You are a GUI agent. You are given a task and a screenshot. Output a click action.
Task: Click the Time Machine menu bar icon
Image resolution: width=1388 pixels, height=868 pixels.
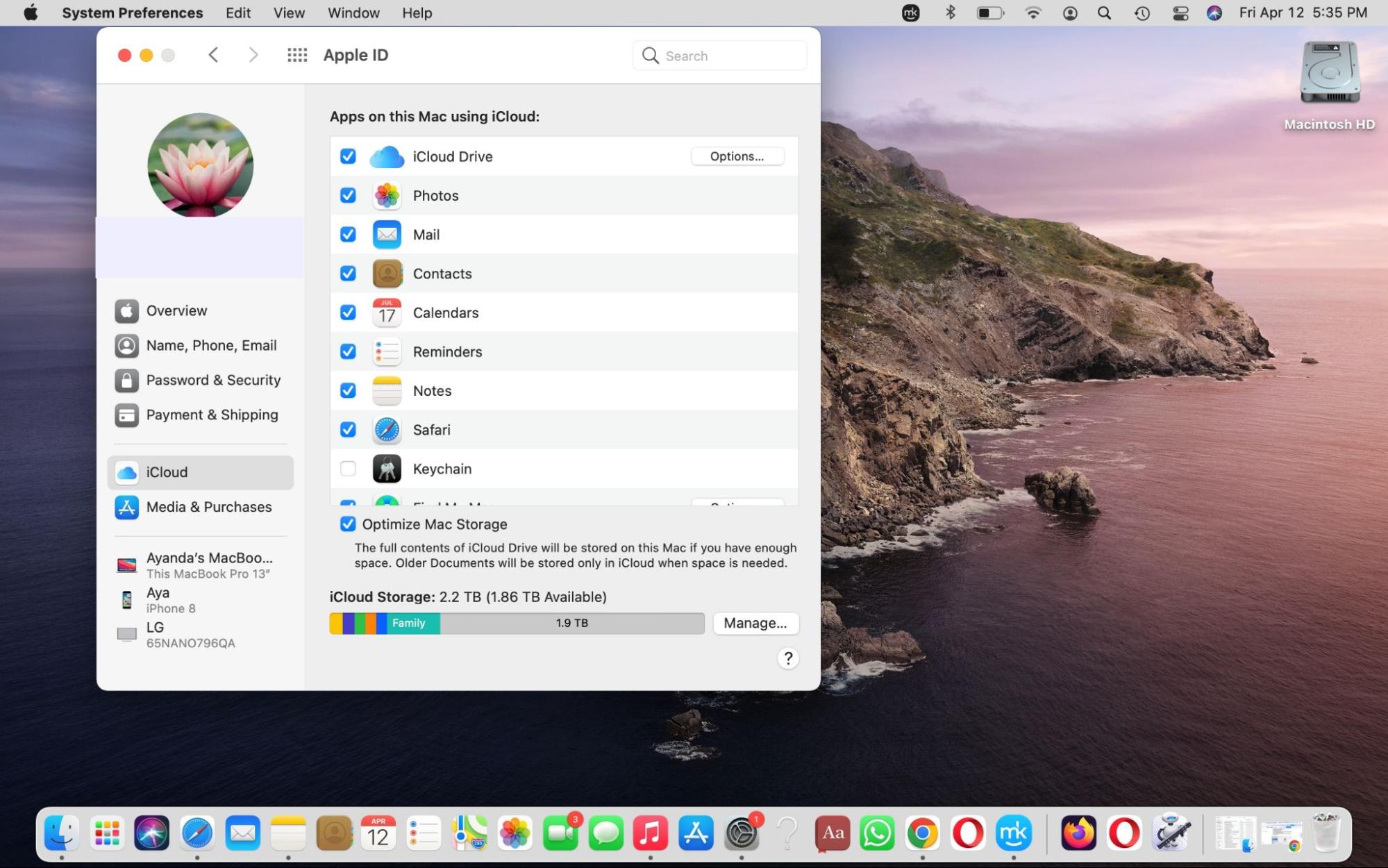[x=1142, y=12]
